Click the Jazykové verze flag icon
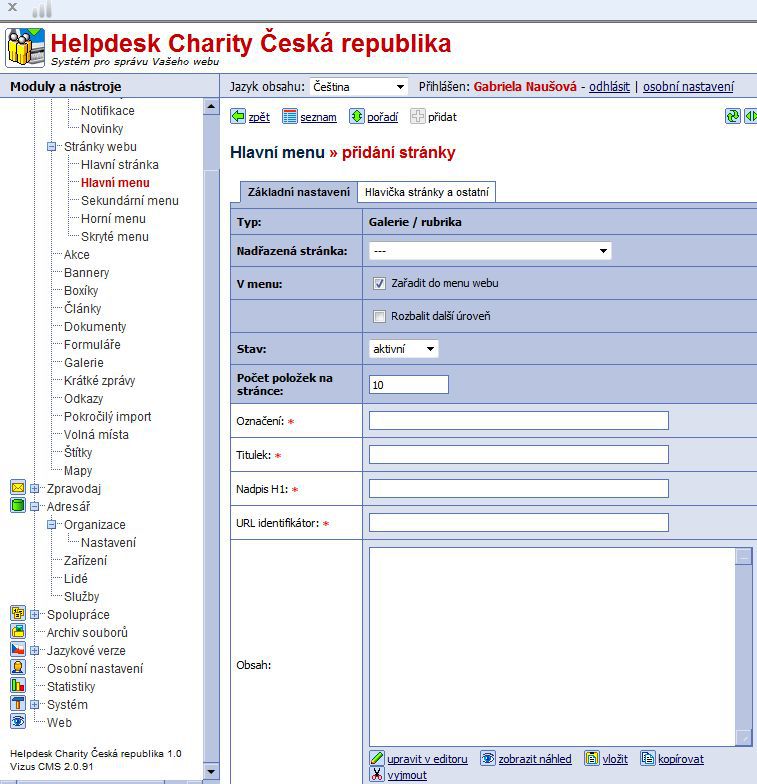Viewport: 757px width, 784px height. click(x=18, y=650)
